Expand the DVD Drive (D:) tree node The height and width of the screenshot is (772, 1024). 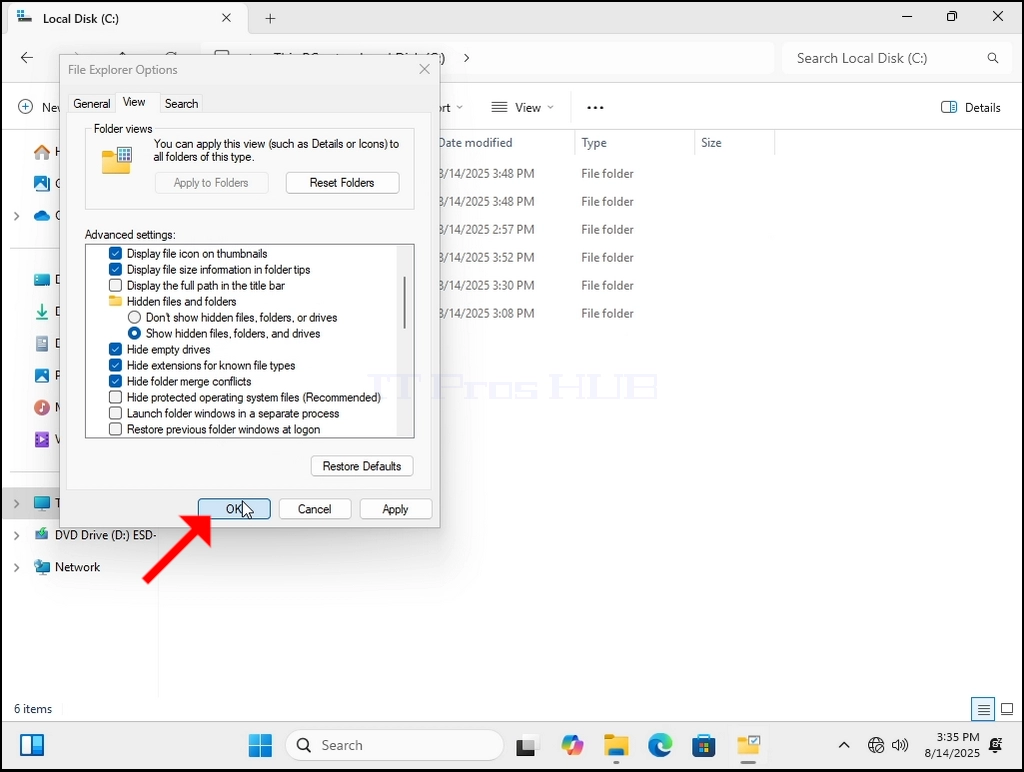coord(16,535)
